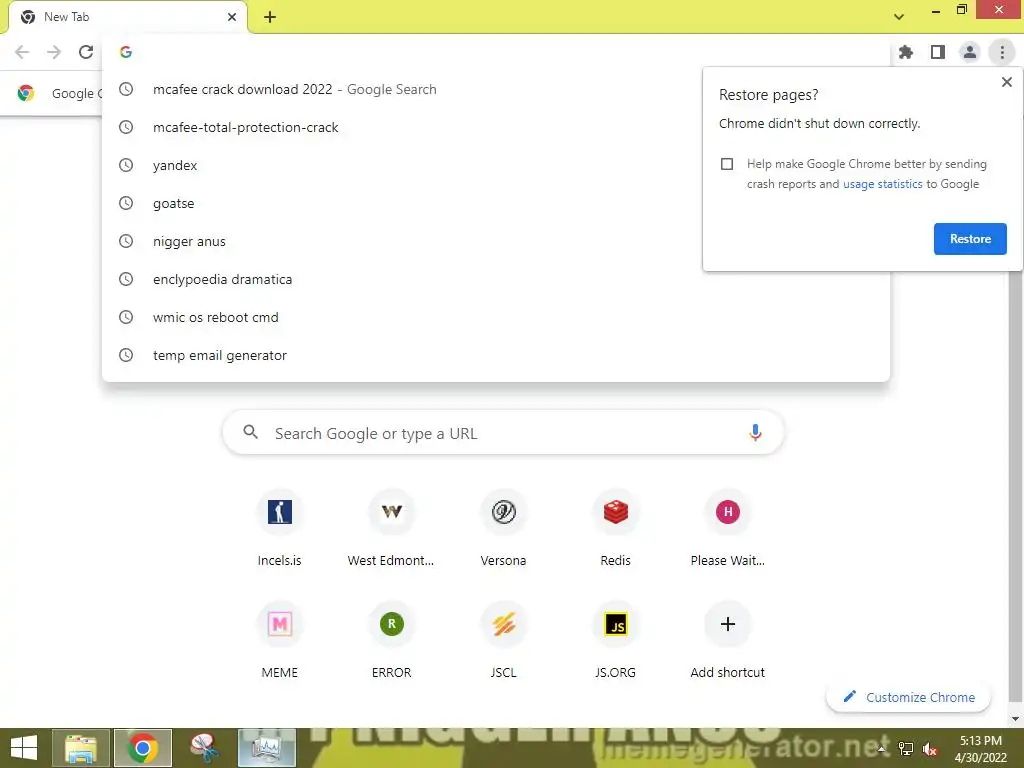Close the New Tab tab

click(232, 17)
